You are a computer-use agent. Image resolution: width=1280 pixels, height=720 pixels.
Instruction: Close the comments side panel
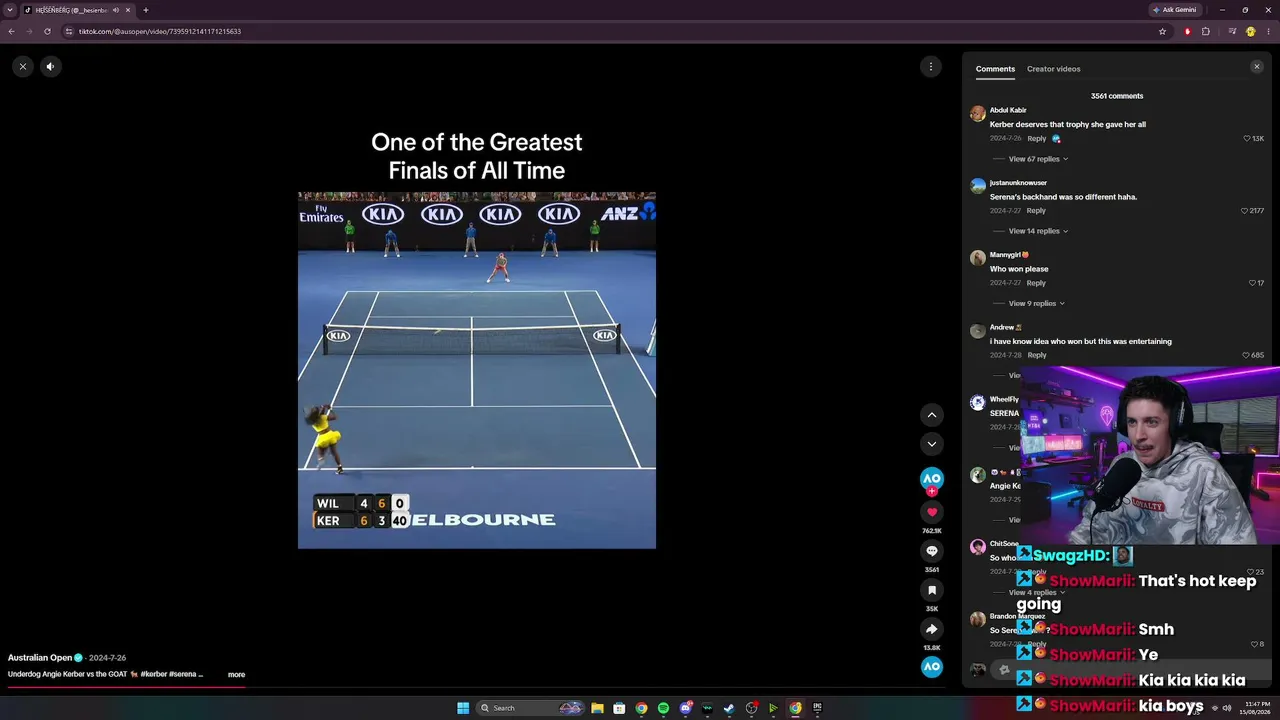(x=1257, y=67)
